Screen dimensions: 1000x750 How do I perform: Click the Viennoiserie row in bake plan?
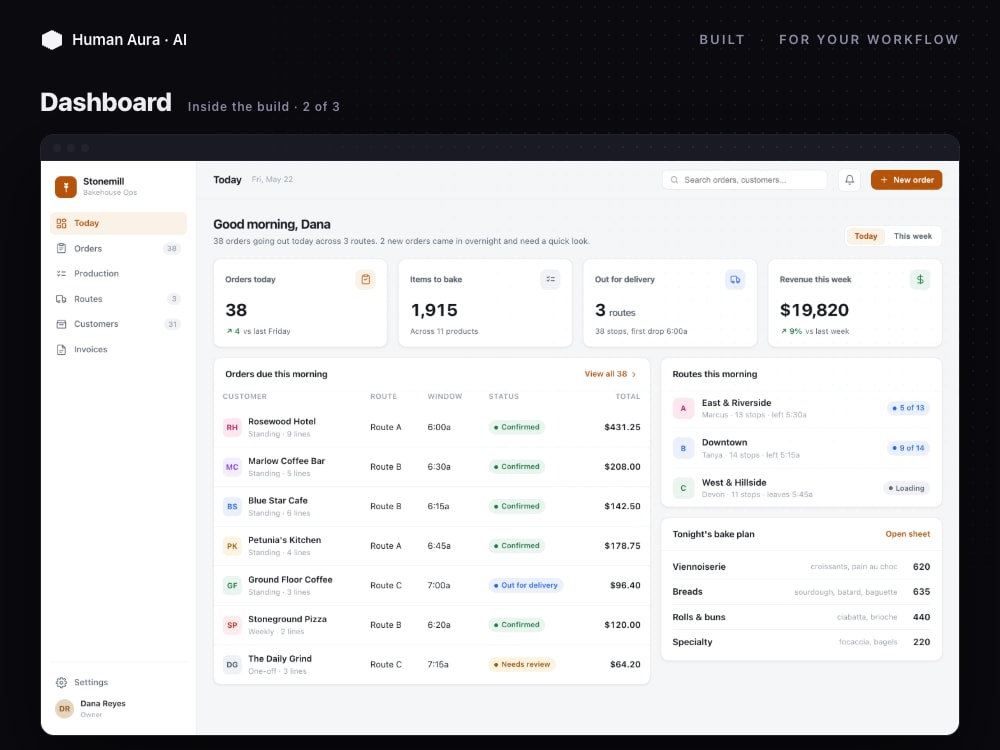click(x=801, y=566)
